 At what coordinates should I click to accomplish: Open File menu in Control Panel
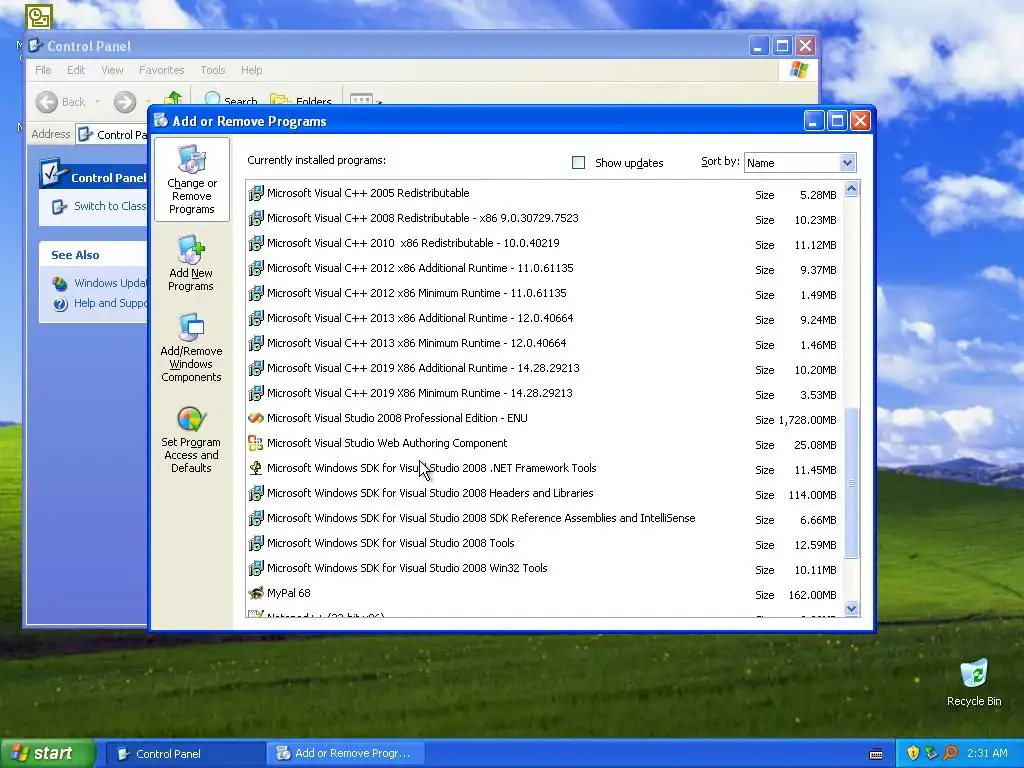click(43, 70)
